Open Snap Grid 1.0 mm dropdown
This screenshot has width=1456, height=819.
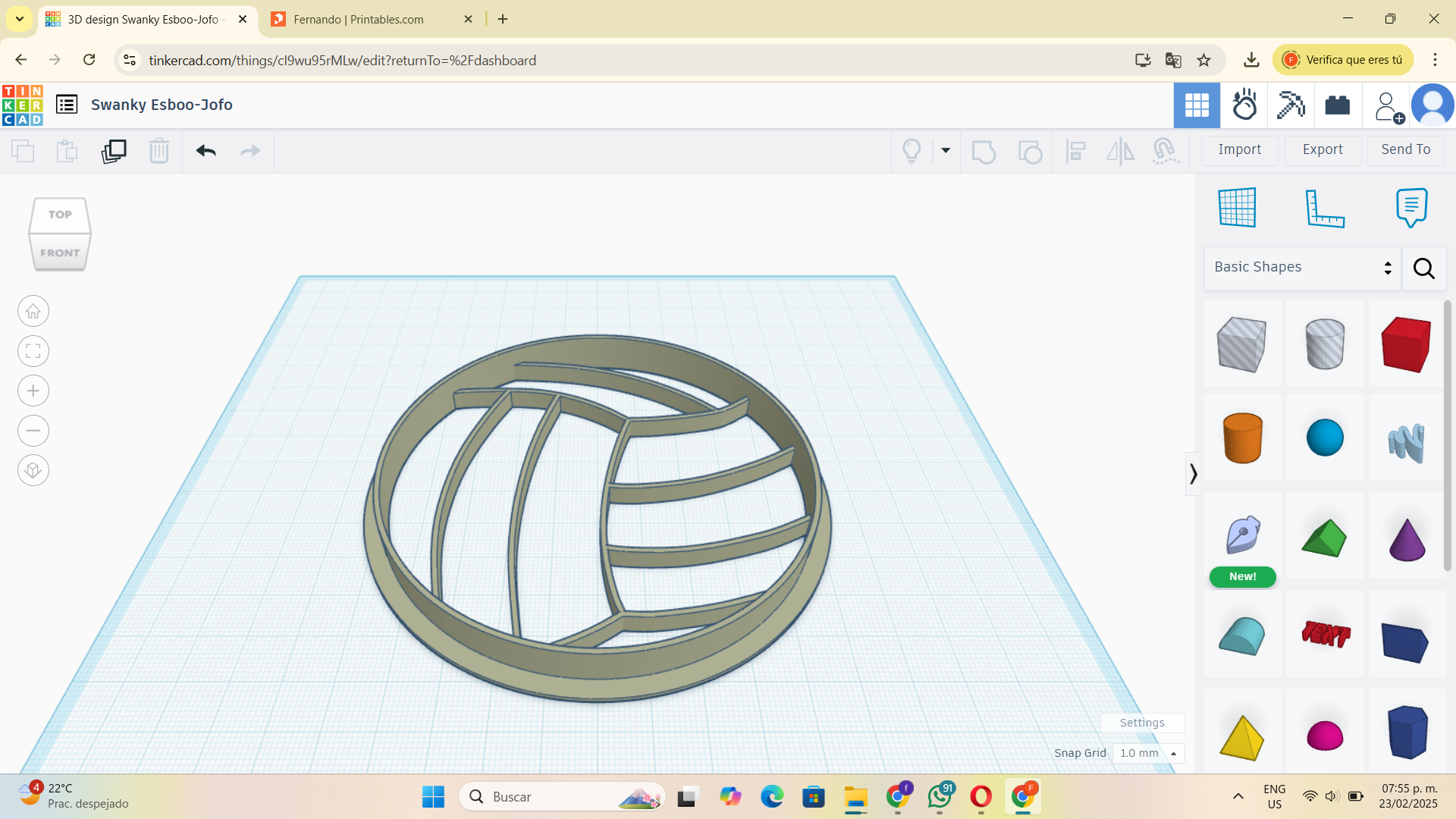click(1148, 753)
